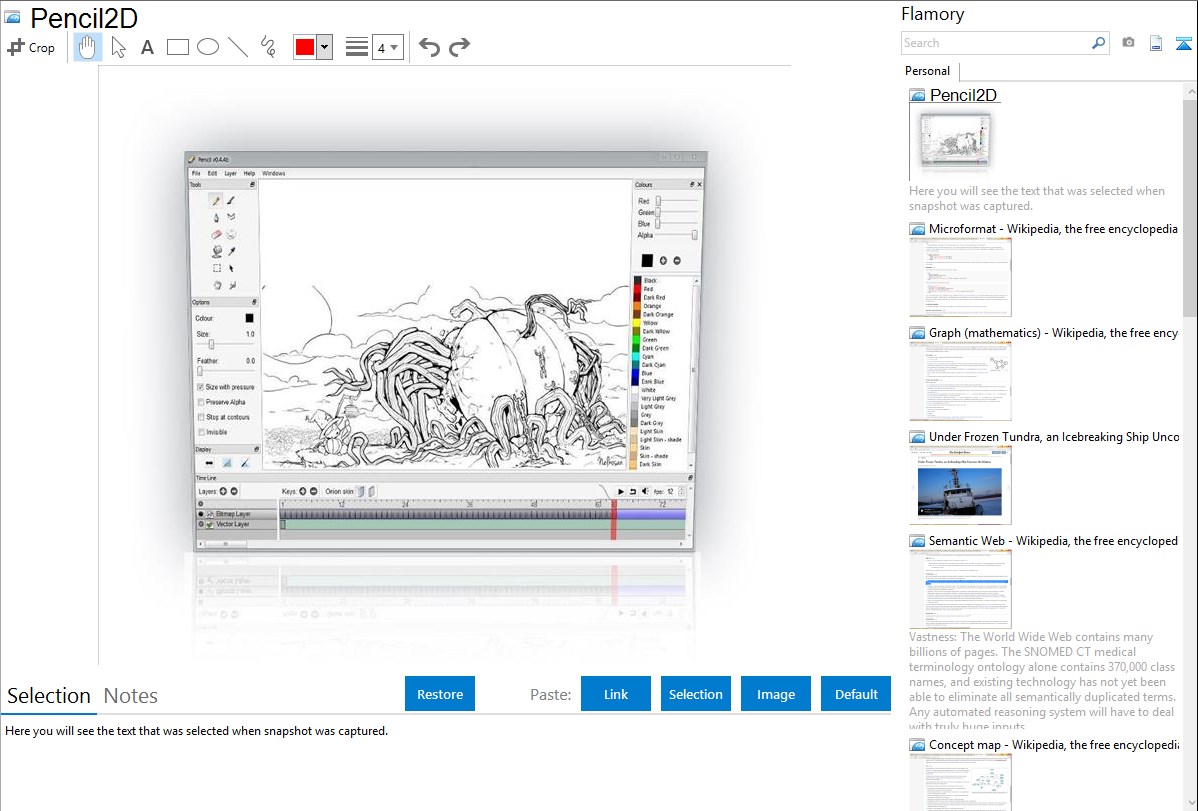Pick the freehand scribble tool

click(x=268, y=47)
